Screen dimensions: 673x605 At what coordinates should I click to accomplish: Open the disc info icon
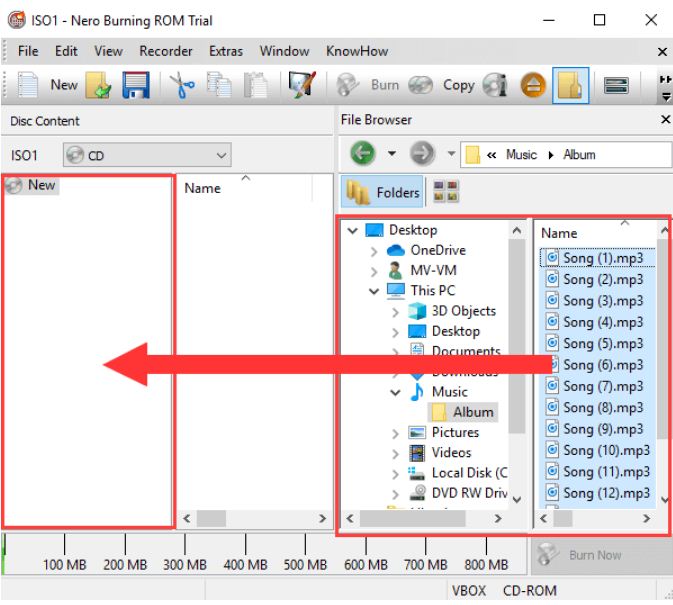point(495,85)
